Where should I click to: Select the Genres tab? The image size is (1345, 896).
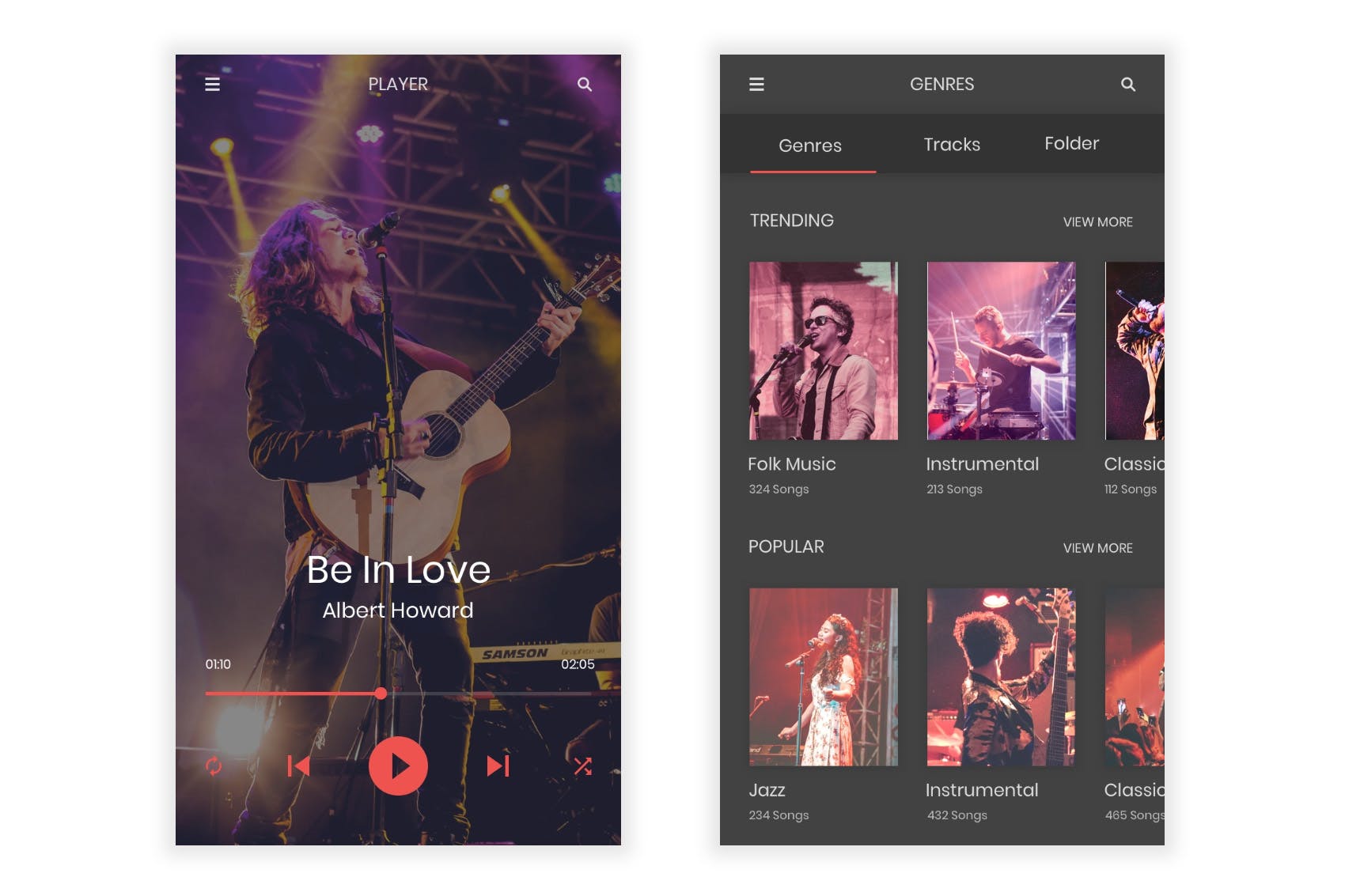tap(811, 146)
